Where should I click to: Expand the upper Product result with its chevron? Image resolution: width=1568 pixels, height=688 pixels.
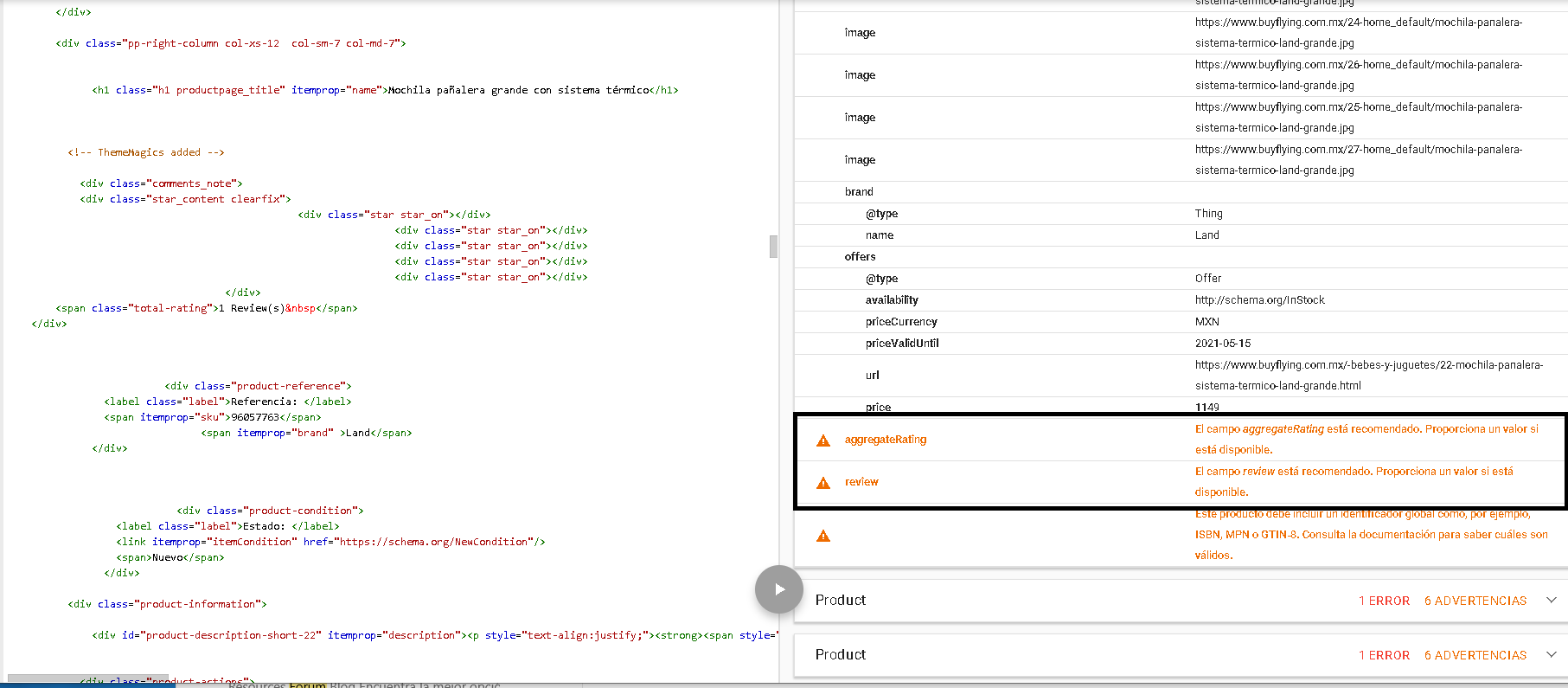click(1552, 600)
